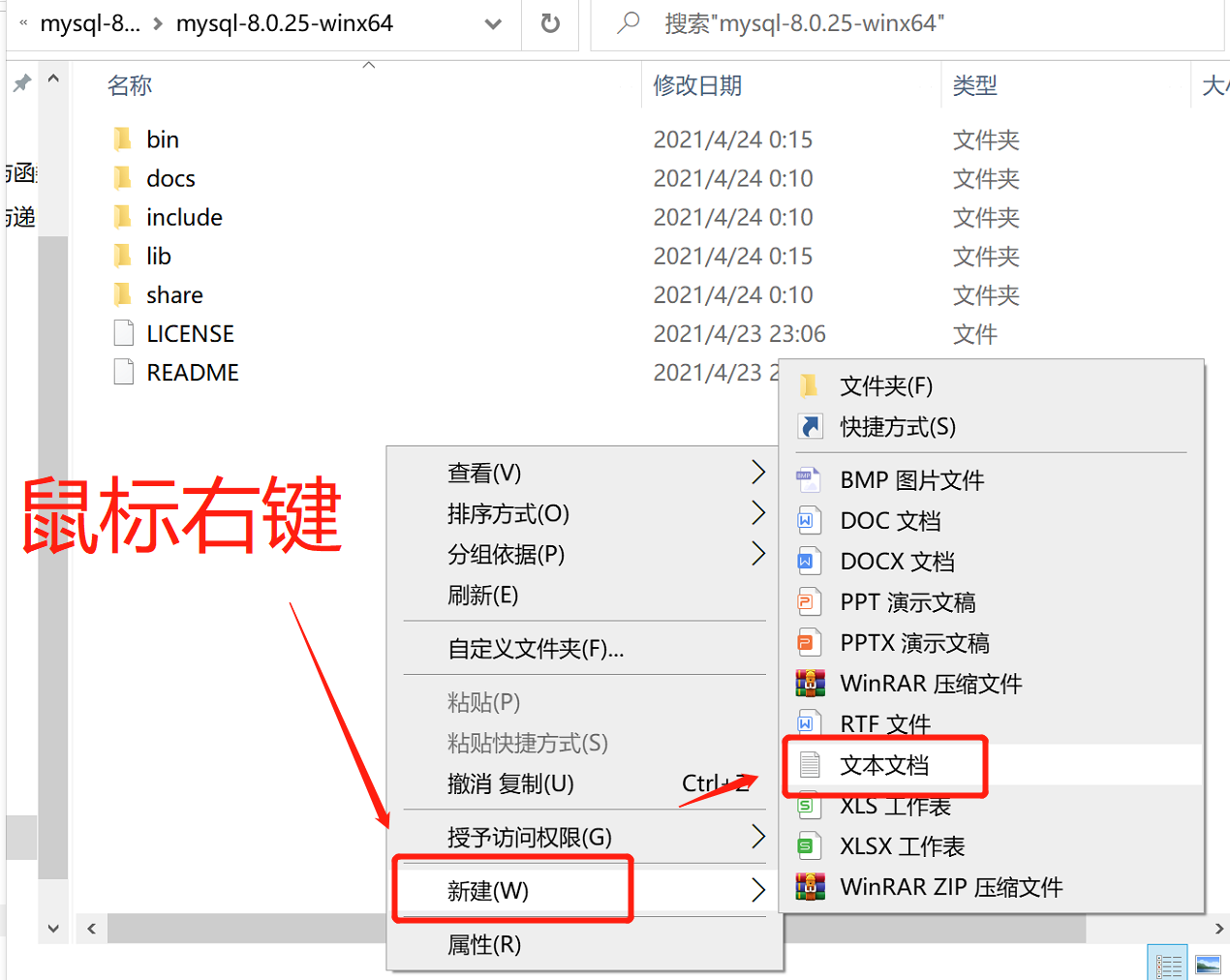
Task: Click the LICENSE file icon
Action: tap(124, 333)
